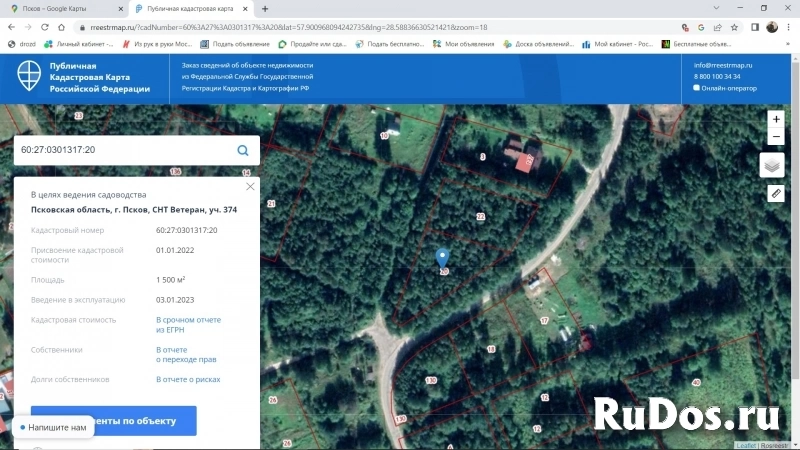Viewport: 800px width, 450px height.
Task: Zoom in on the cadastral map
Action: [x=776, y=119]
